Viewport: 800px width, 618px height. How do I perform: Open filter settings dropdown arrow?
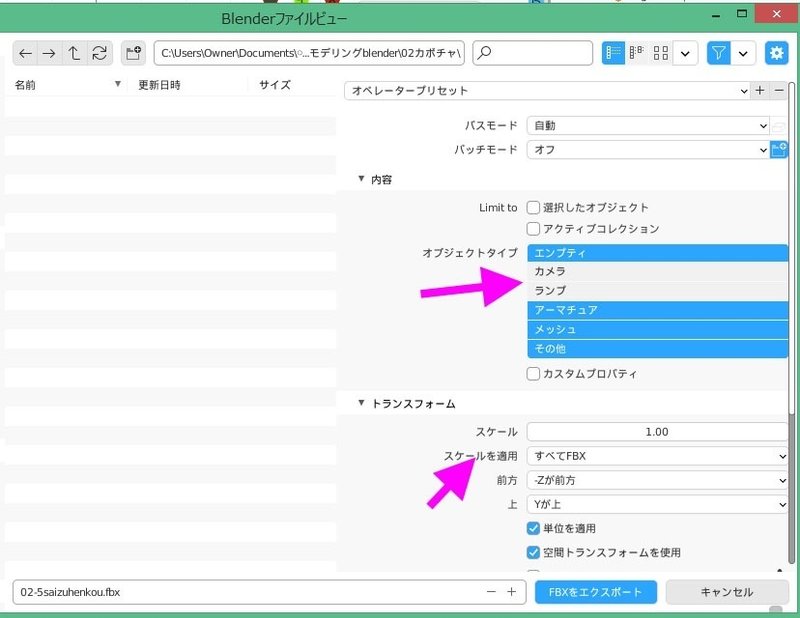pyautogui.click(x=743, y=53)
